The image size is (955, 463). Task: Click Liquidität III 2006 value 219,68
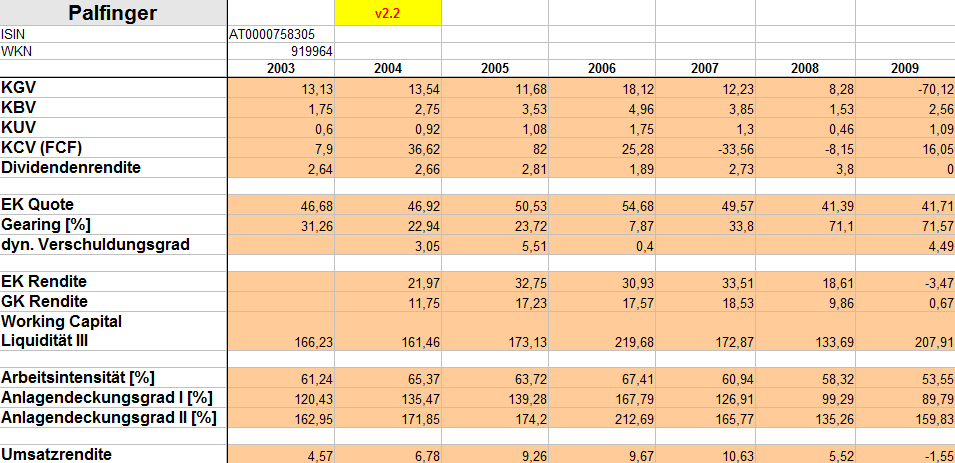[602, 331]
